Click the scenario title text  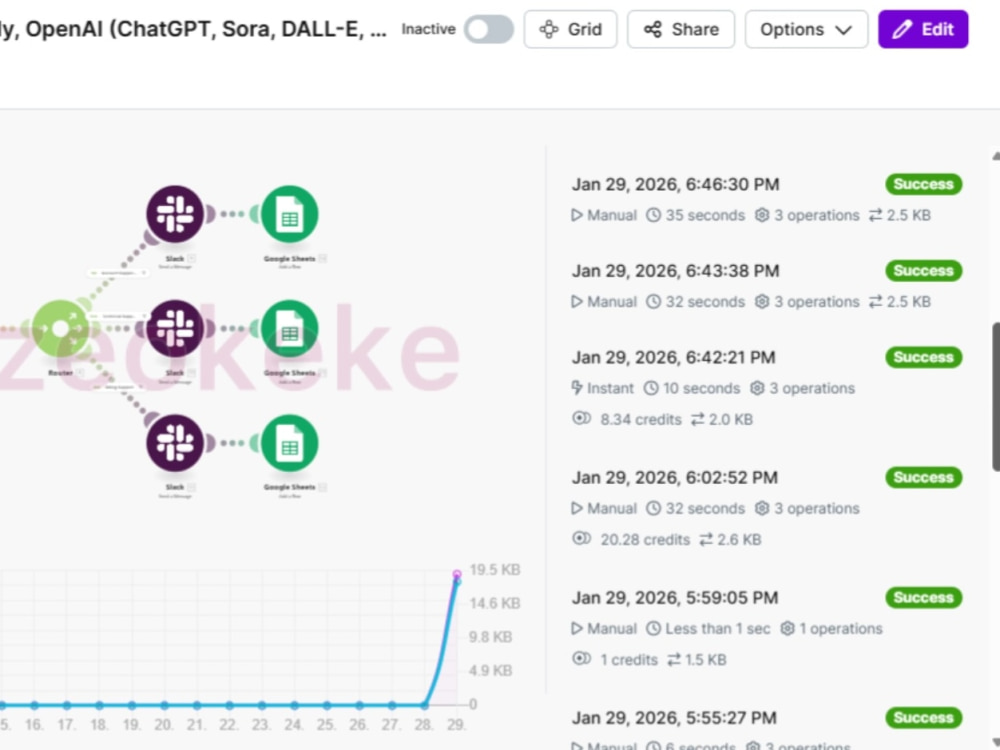point(193,29)
